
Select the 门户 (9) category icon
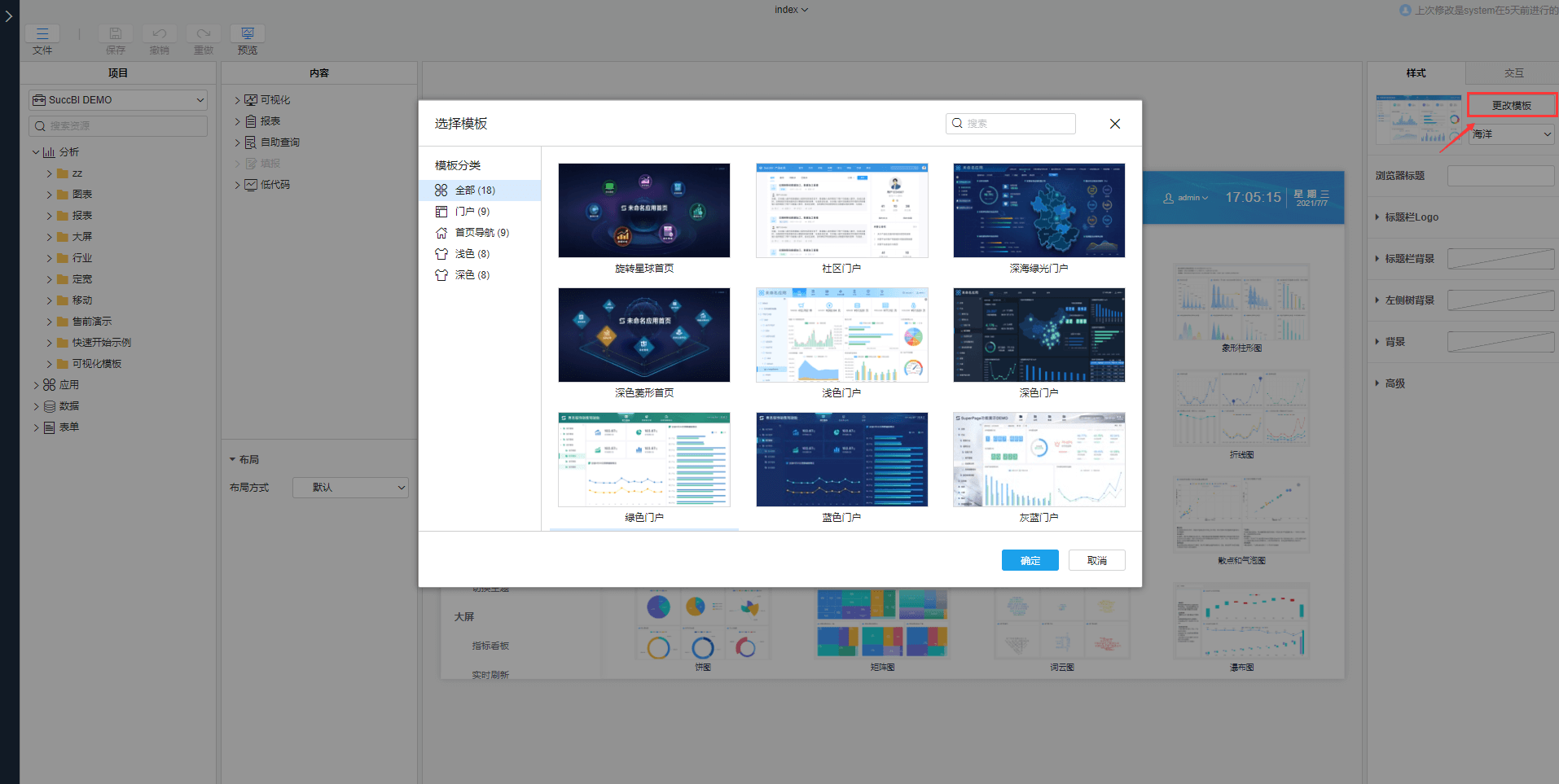coord(441,212)
